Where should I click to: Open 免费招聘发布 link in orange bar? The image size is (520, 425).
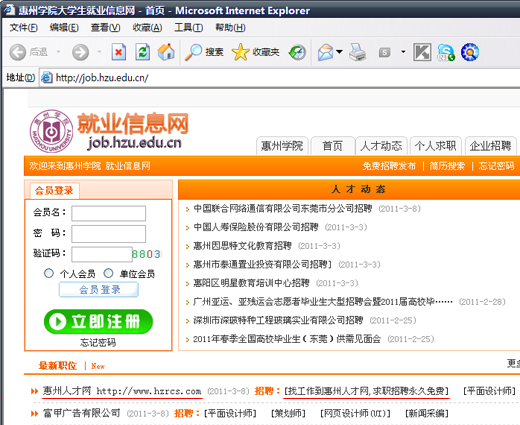coord(389,166)
